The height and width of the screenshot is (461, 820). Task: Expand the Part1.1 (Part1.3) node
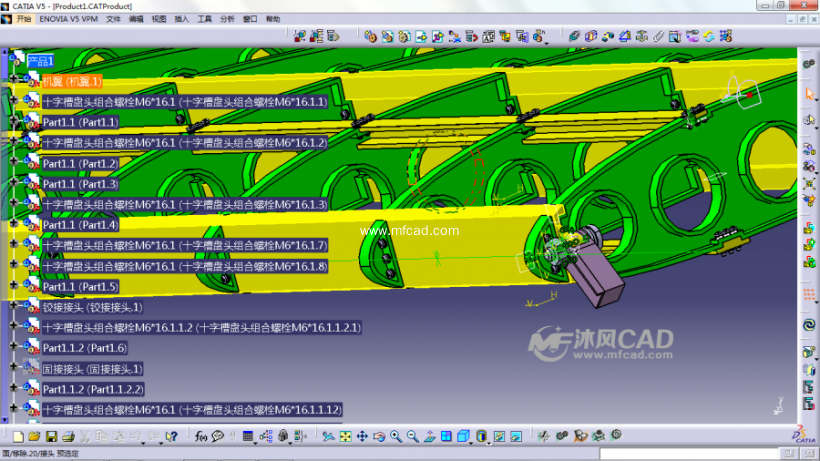(x=13, y=184)
